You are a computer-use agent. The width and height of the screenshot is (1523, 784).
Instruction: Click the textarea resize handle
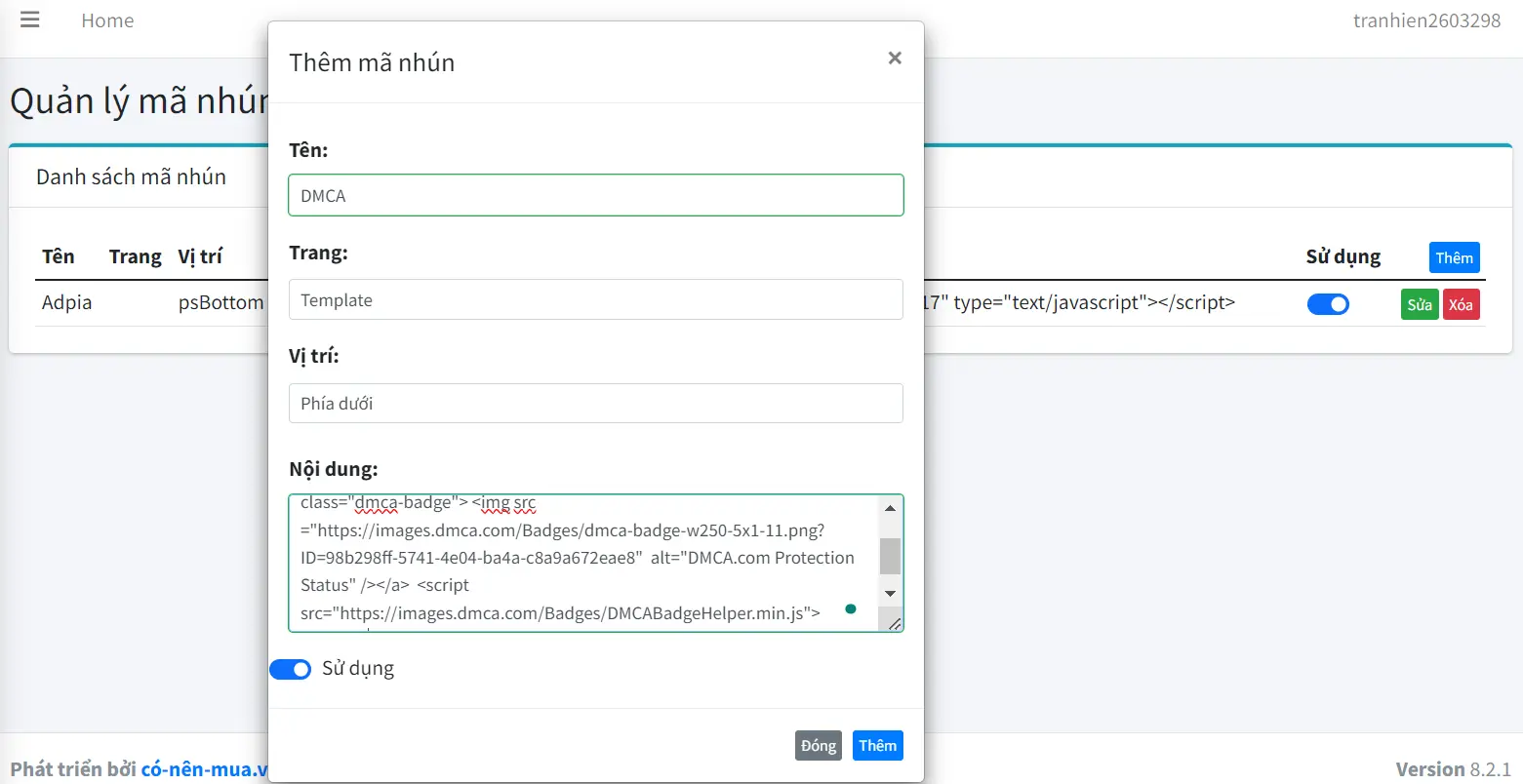click(x=894, y=623)
